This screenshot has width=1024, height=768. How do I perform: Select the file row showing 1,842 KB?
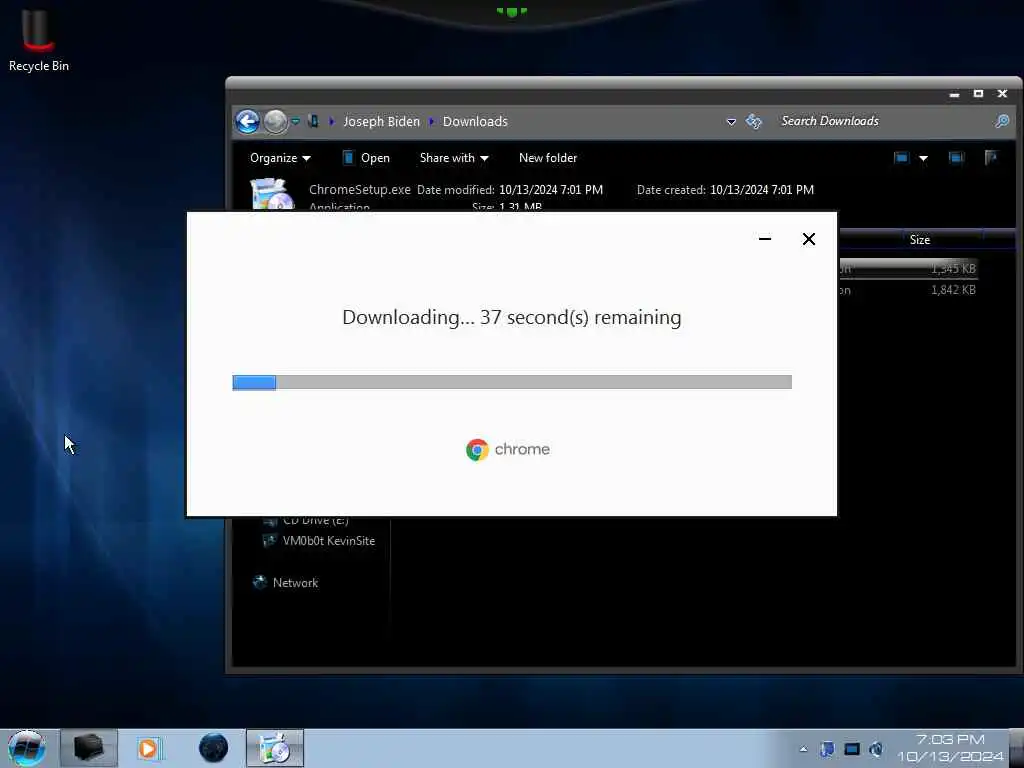pyautogui.click(x=908, y=290)
